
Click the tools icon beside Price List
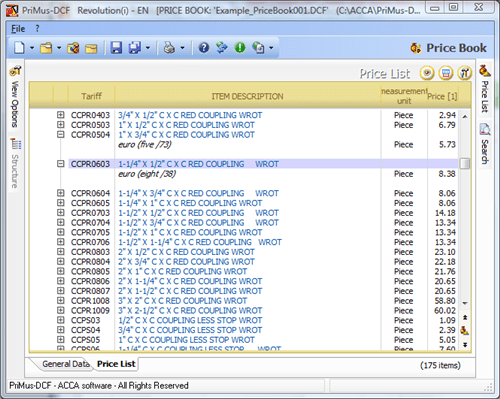pyautogui.click(x=465, y=73)
